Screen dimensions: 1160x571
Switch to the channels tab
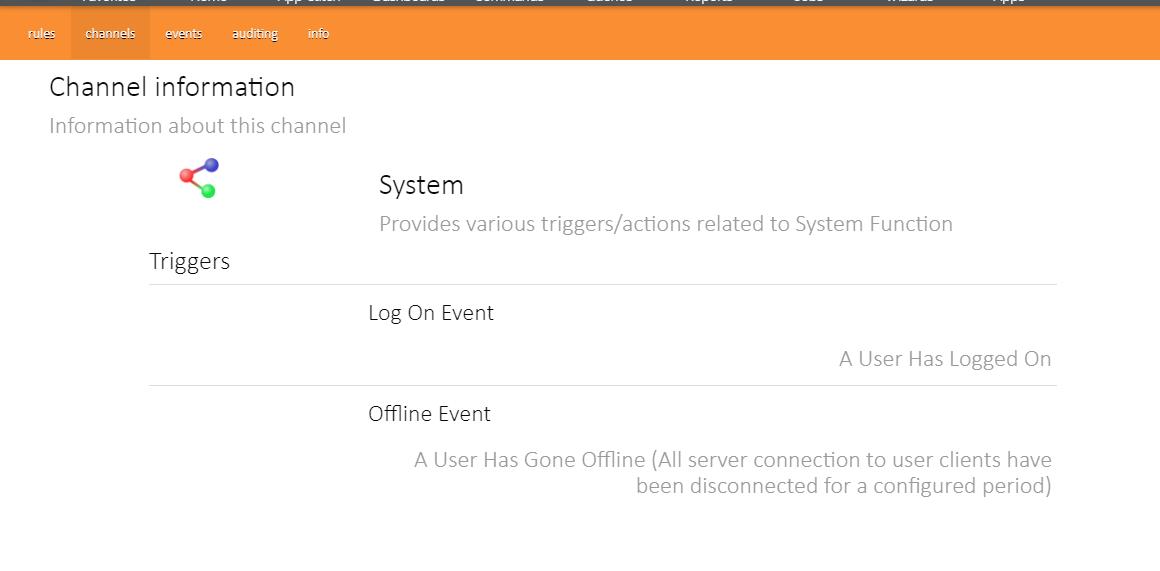point(110,34)
